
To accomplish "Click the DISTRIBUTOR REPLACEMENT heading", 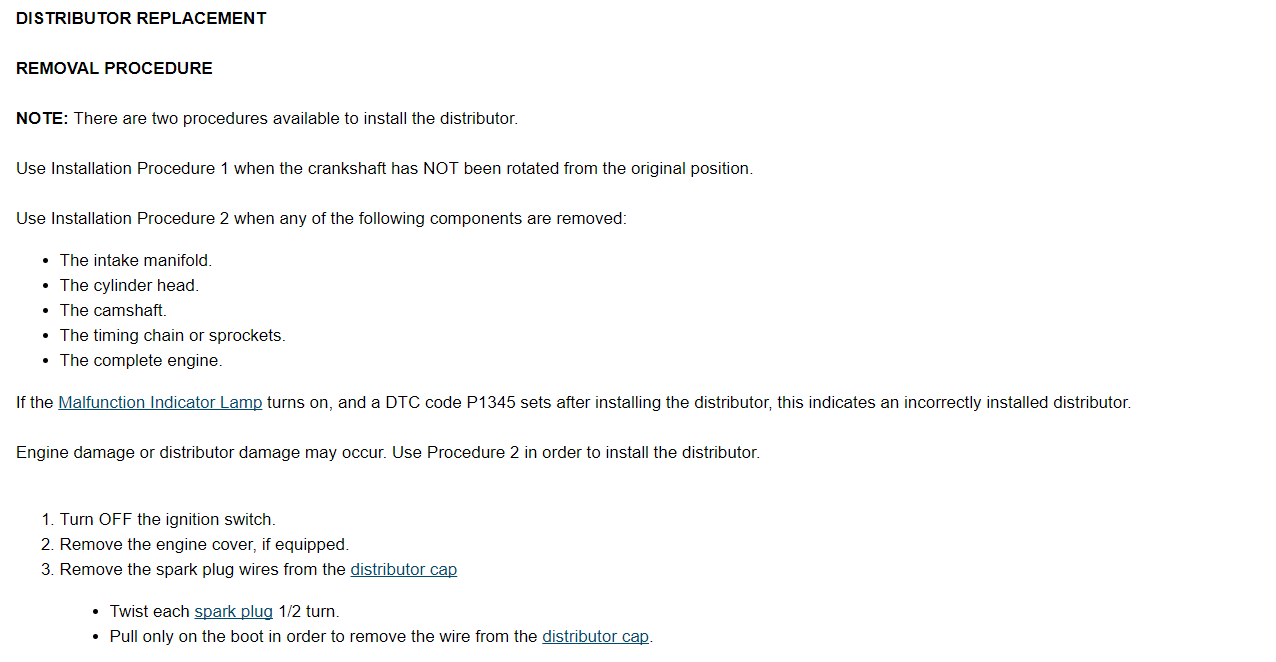I will point(141,19).
